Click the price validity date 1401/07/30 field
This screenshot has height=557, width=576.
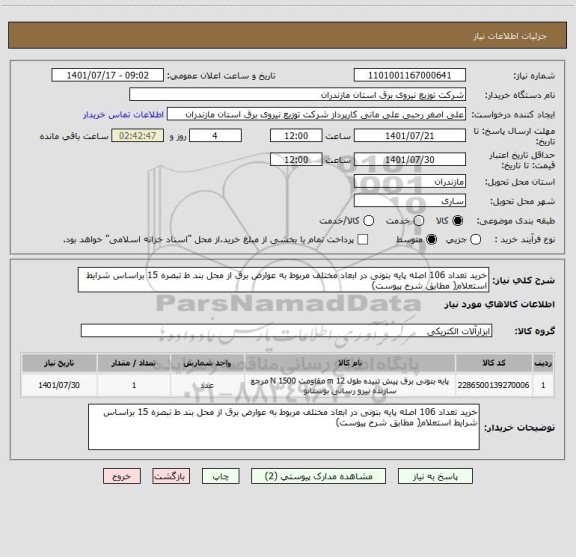(410, 159)
